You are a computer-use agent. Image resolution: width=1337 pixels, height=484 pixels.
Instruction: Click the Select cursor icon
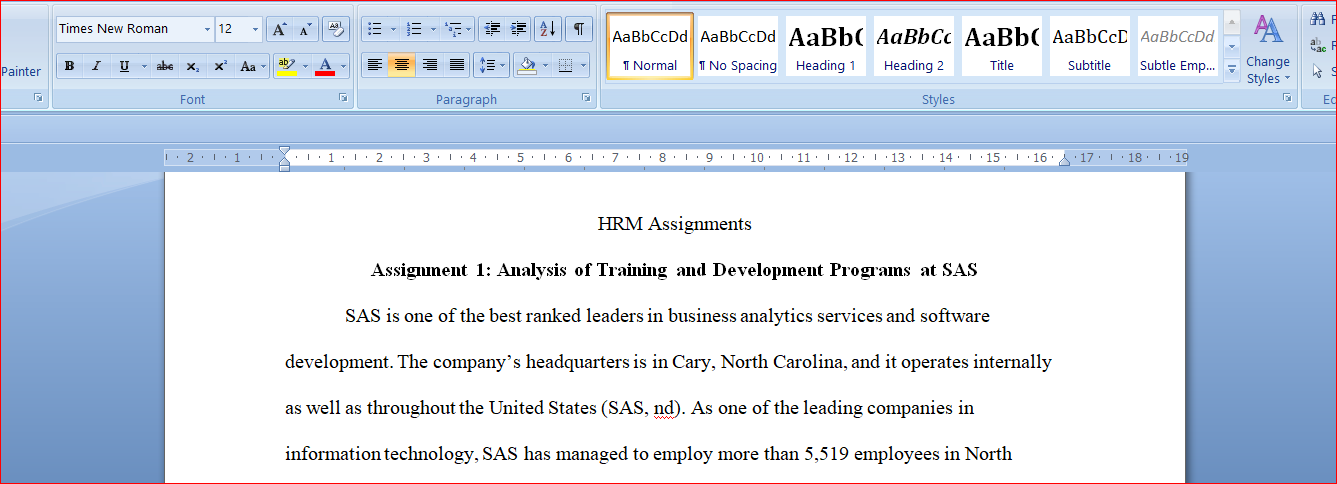(1318, 71)
